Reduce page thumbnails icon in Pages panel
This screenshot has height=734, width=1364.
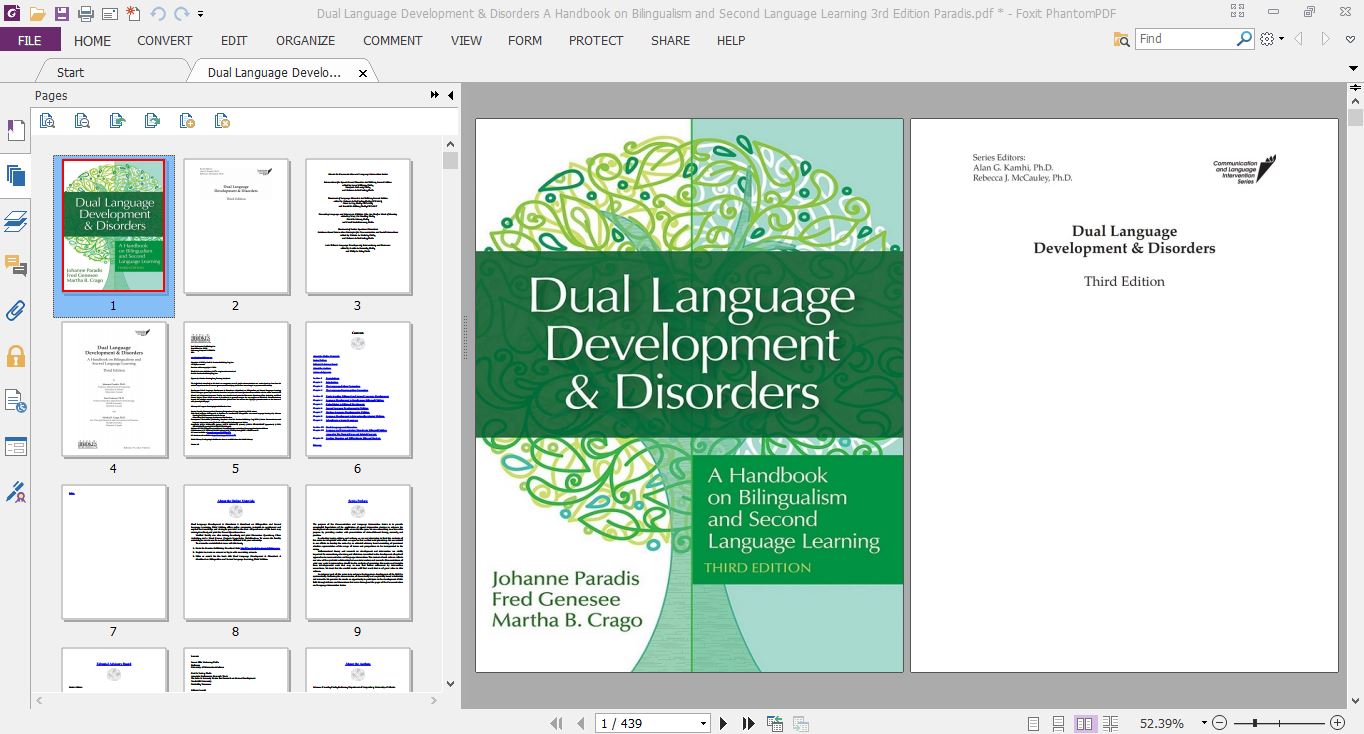point(82,121)
